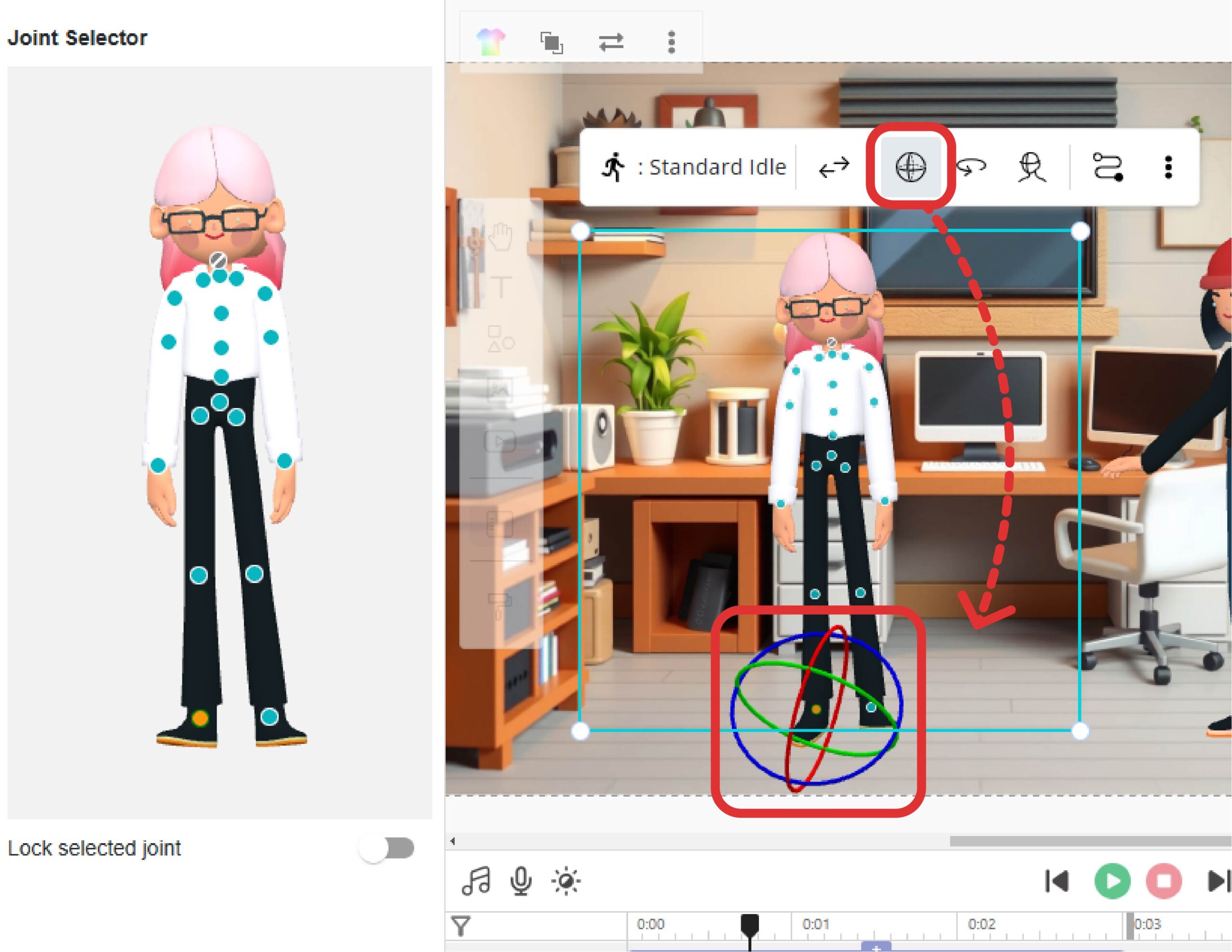Click the duplicate icon in the top toolbar
1232x952 pixels.
click(553, 41)
